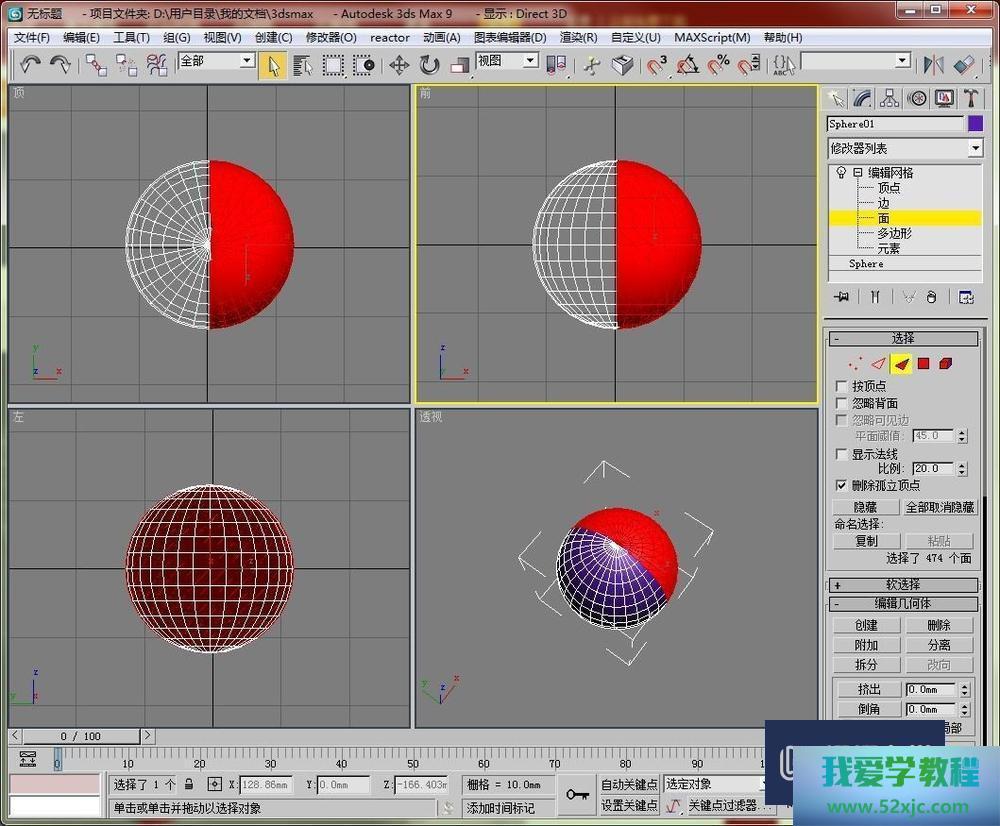Screen dimensions: 1000x826
Task: Click the Undo arrow in the toolbar
Action: [x=31, y=65]
